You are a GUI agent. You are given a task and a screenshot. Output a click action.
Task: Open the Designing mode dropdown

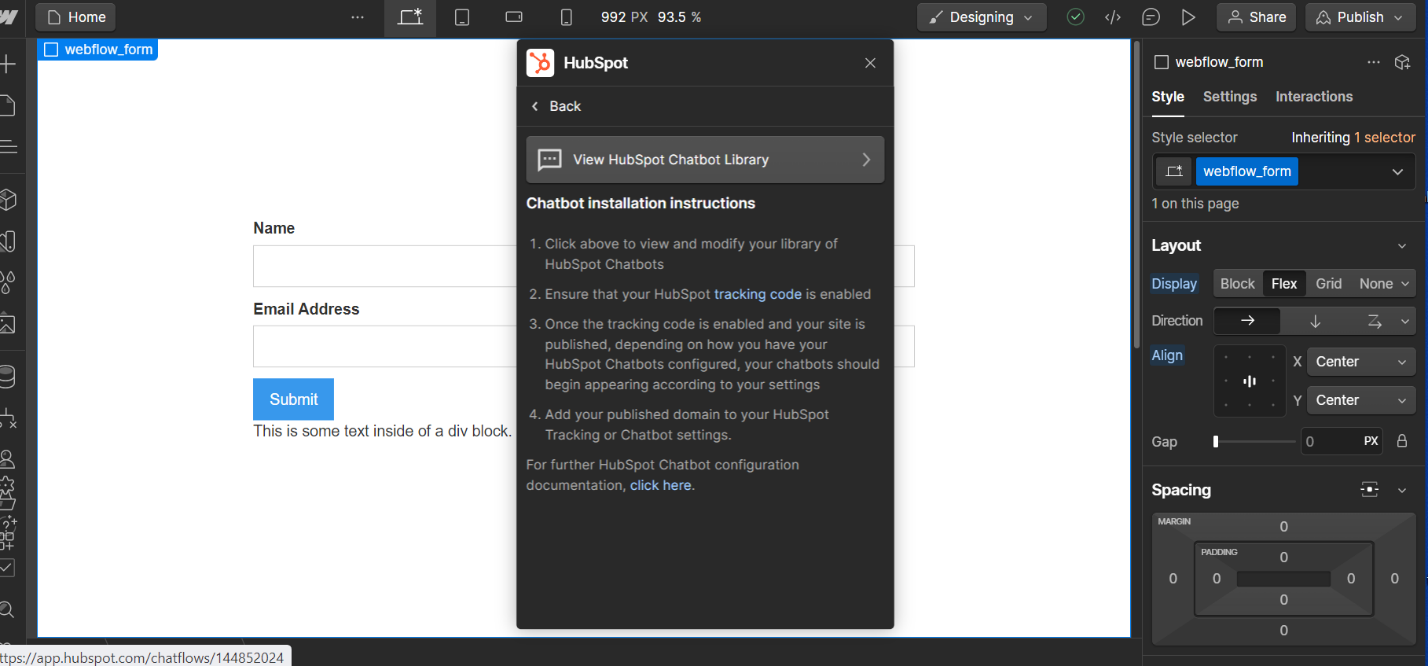[x=982, y=17]
